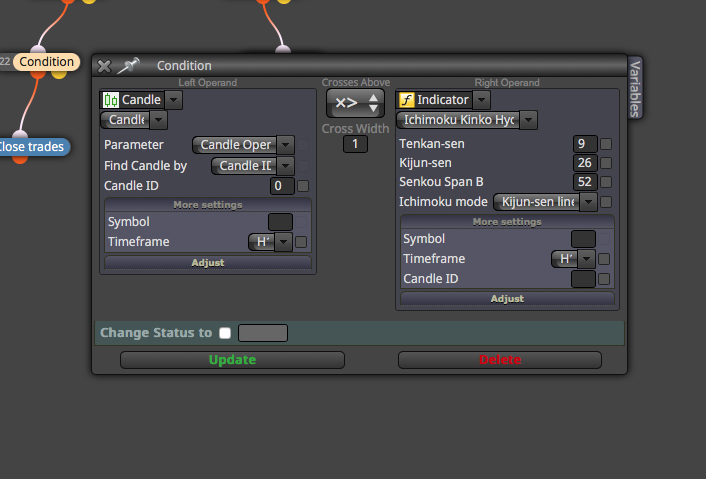This screenshot has height=479, width=706.
Task: Click orange connector below Close trades node
Action: click(x=20, y=159)
